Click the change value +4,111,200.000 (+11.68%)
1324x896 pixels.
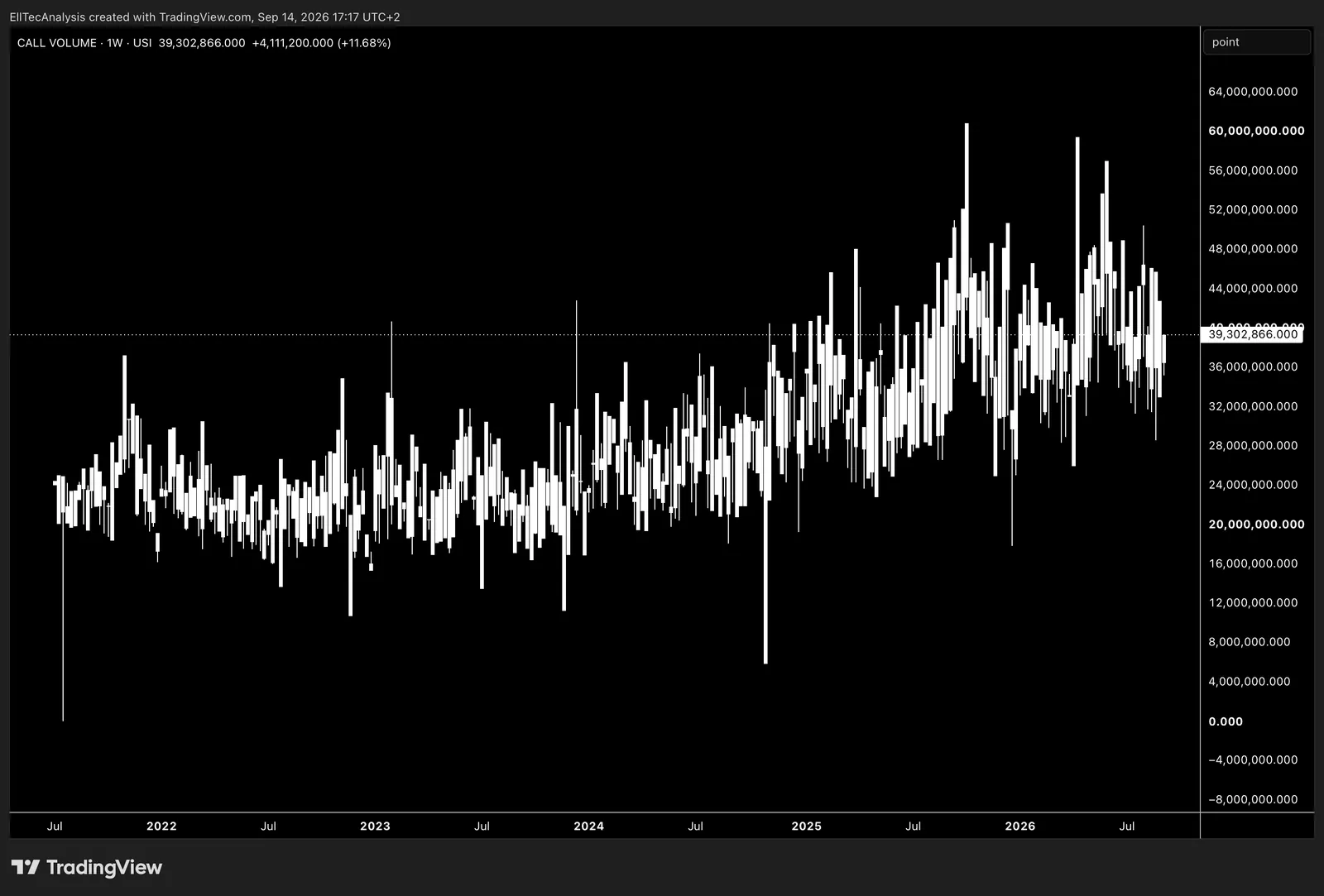(322, 43)
